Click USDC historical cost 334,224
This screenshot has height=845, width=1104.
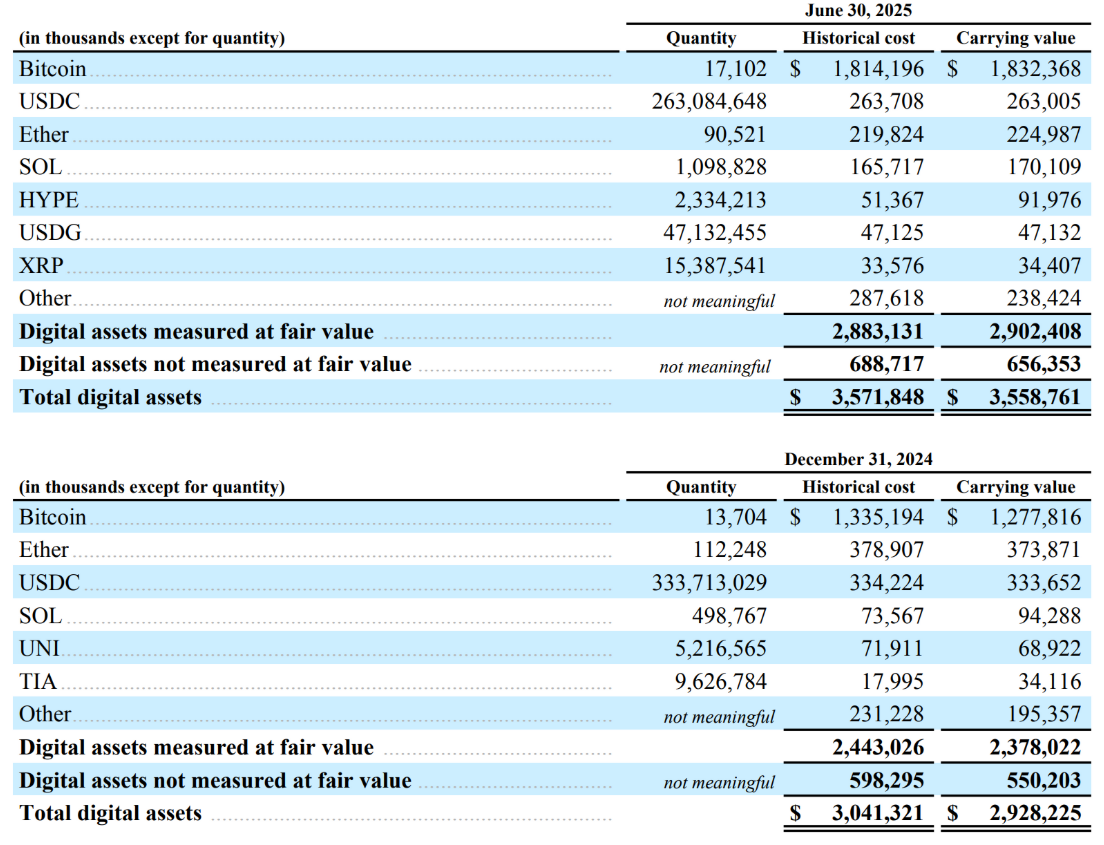point(886,583)
